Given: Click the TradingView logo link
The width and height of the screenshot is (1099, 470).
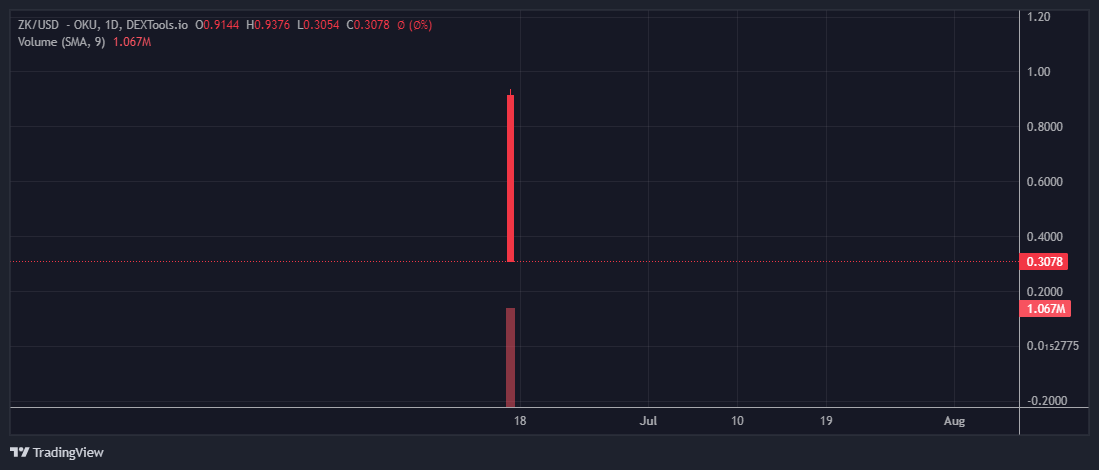Looking at the screenshot, I should (x=57, y=452).
